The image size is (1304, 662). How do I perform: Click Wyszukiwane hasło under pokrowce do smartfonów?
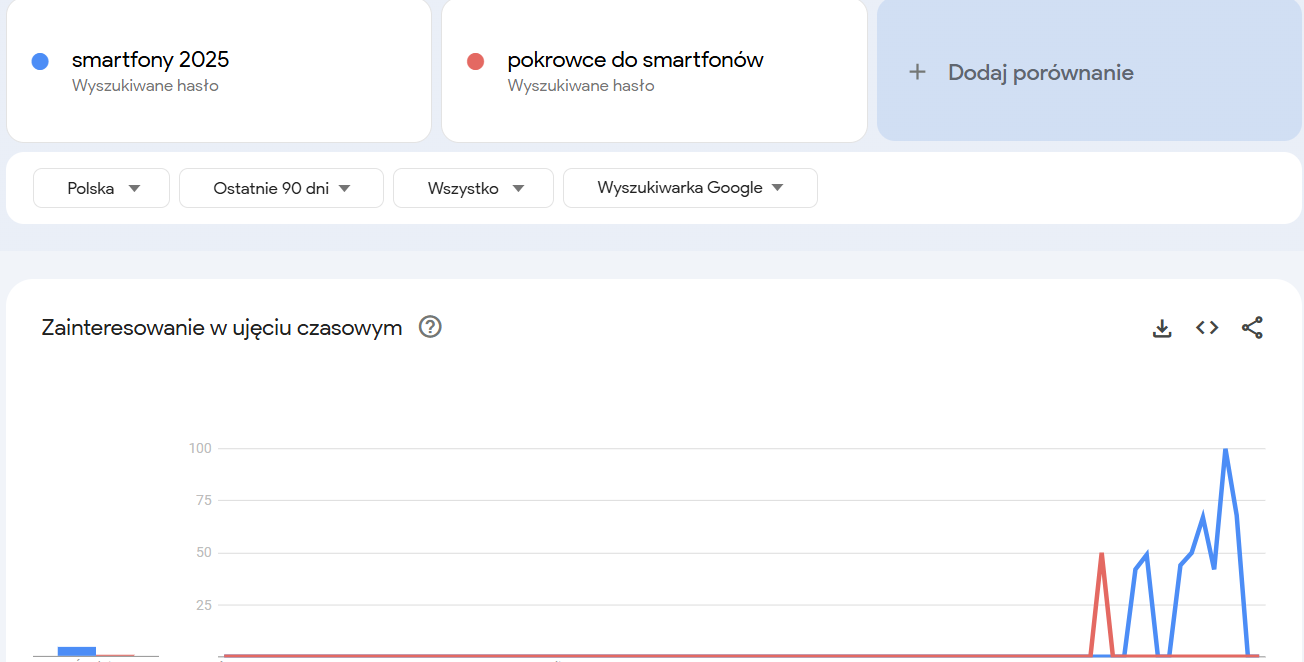pos(581,86)
